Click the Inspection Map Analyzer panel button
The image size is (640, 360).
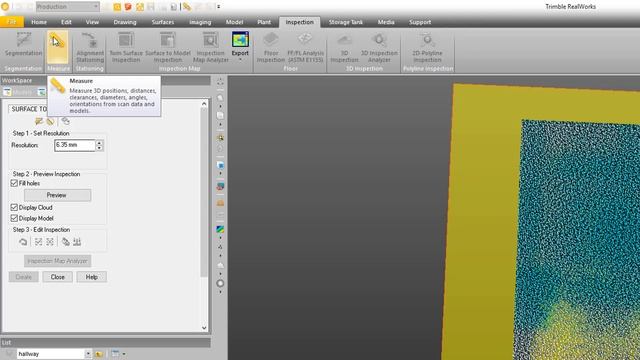(x=57, y=261)
